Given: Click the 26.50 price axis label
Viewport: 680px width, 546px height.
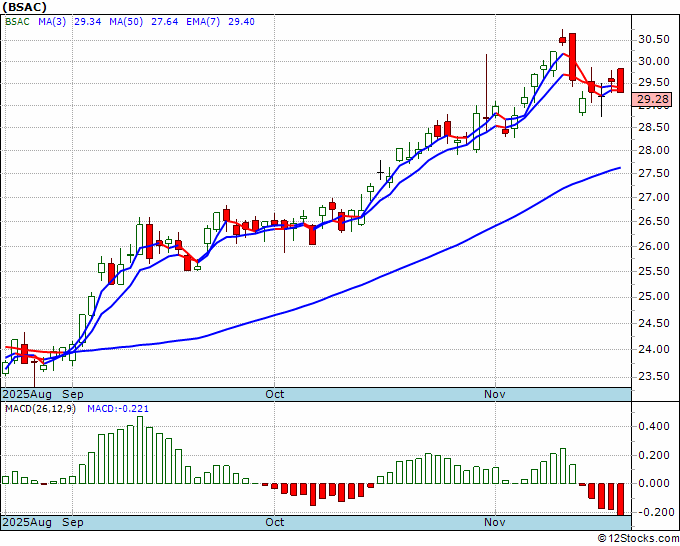Looking at the screenshot, I should tap(654, 222).
